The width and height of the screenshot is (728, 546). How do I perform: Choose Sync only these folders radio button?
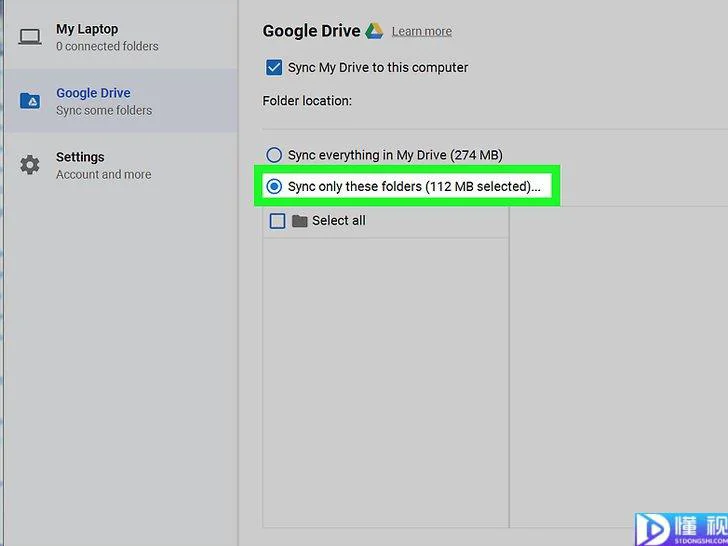click(274, 187)
